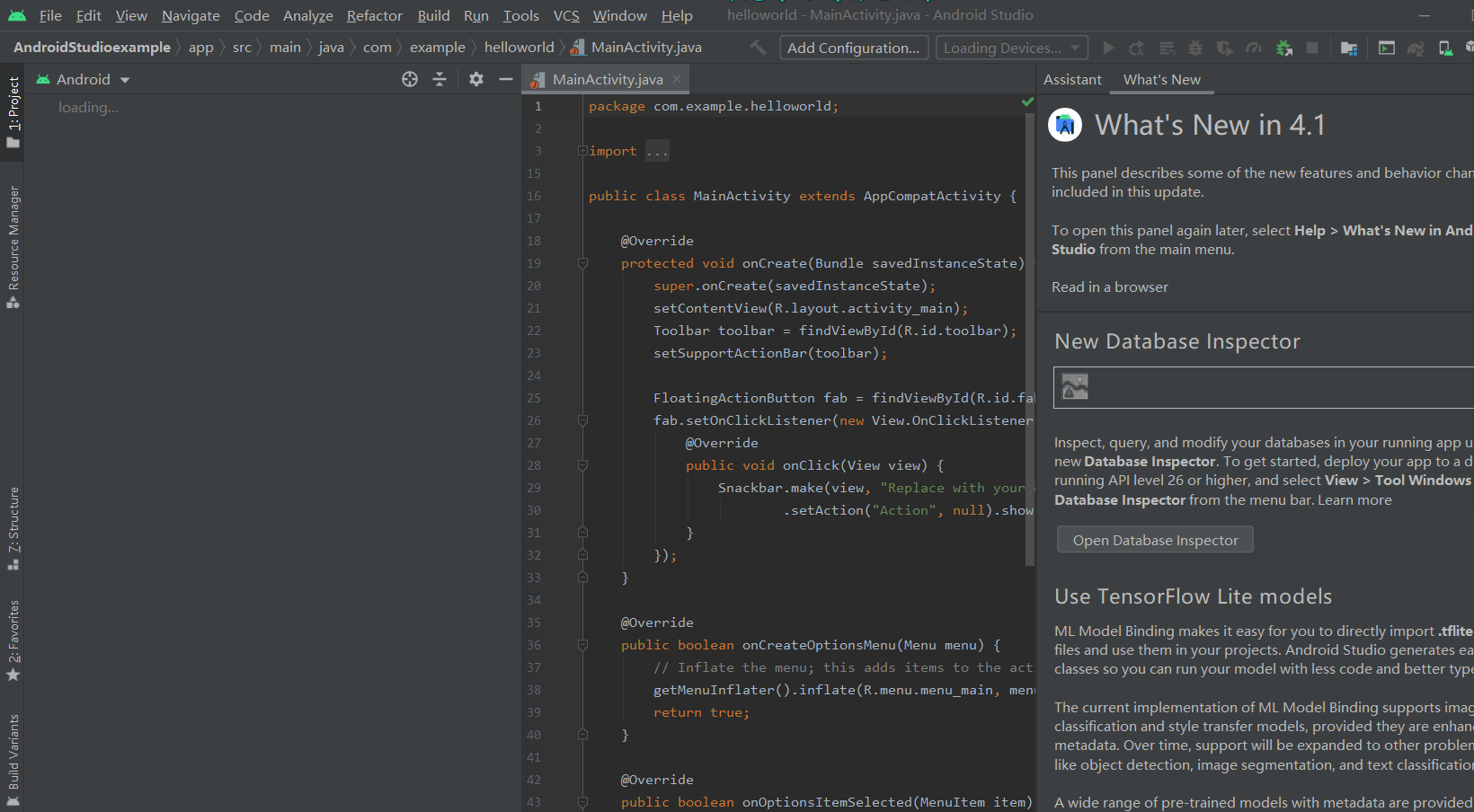Image resolution: width=1474 pixels, height=812 pixels.
Task: Open the File menu
Action: (50, 15)
